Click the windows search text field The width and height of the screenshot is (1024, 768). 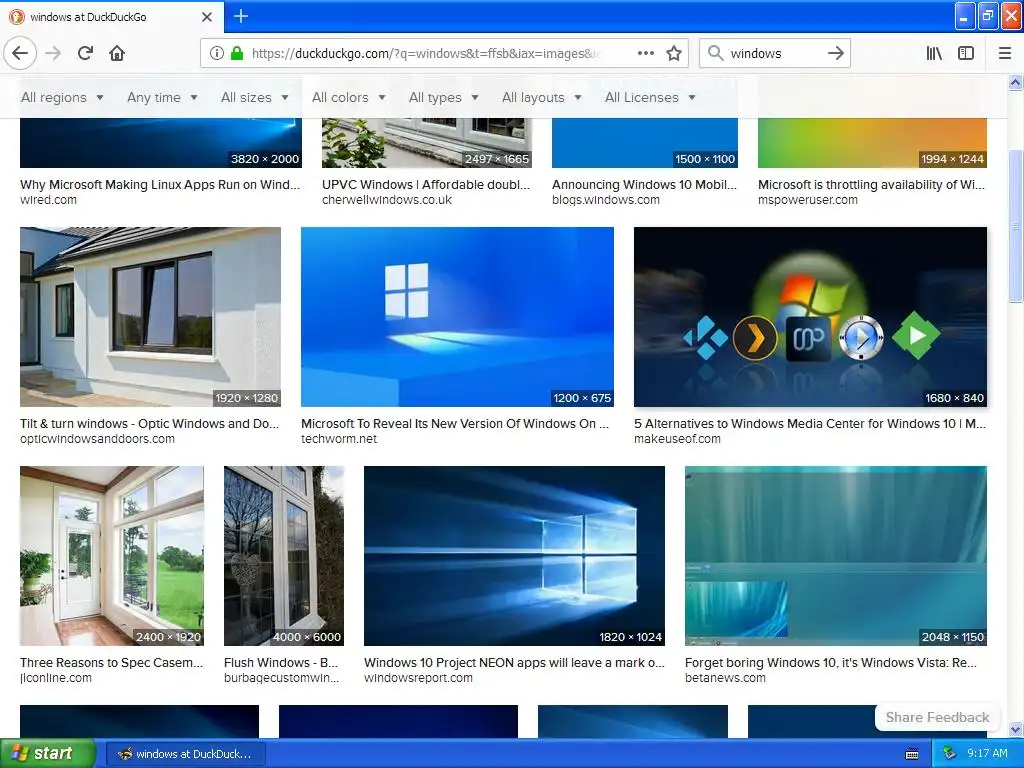coord(774,54)
